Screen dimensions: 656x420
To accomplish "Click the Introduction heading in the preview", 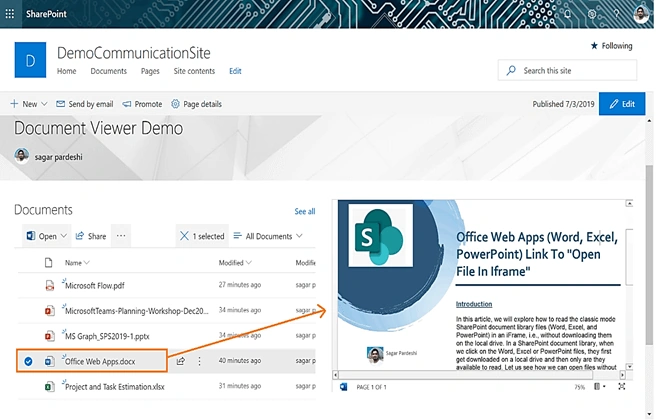I will 474,304.
